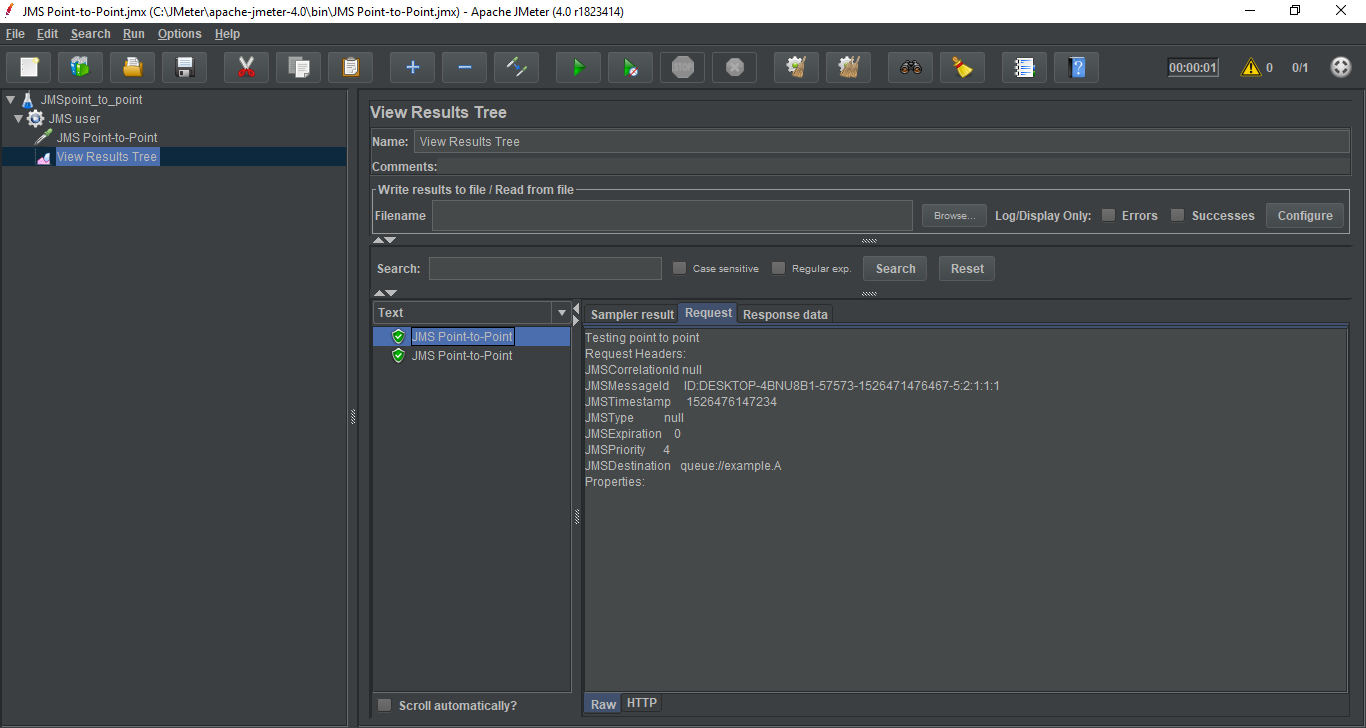Click into the Comments field
Screen dimensions: 1366x728
[x=894, y=167]
